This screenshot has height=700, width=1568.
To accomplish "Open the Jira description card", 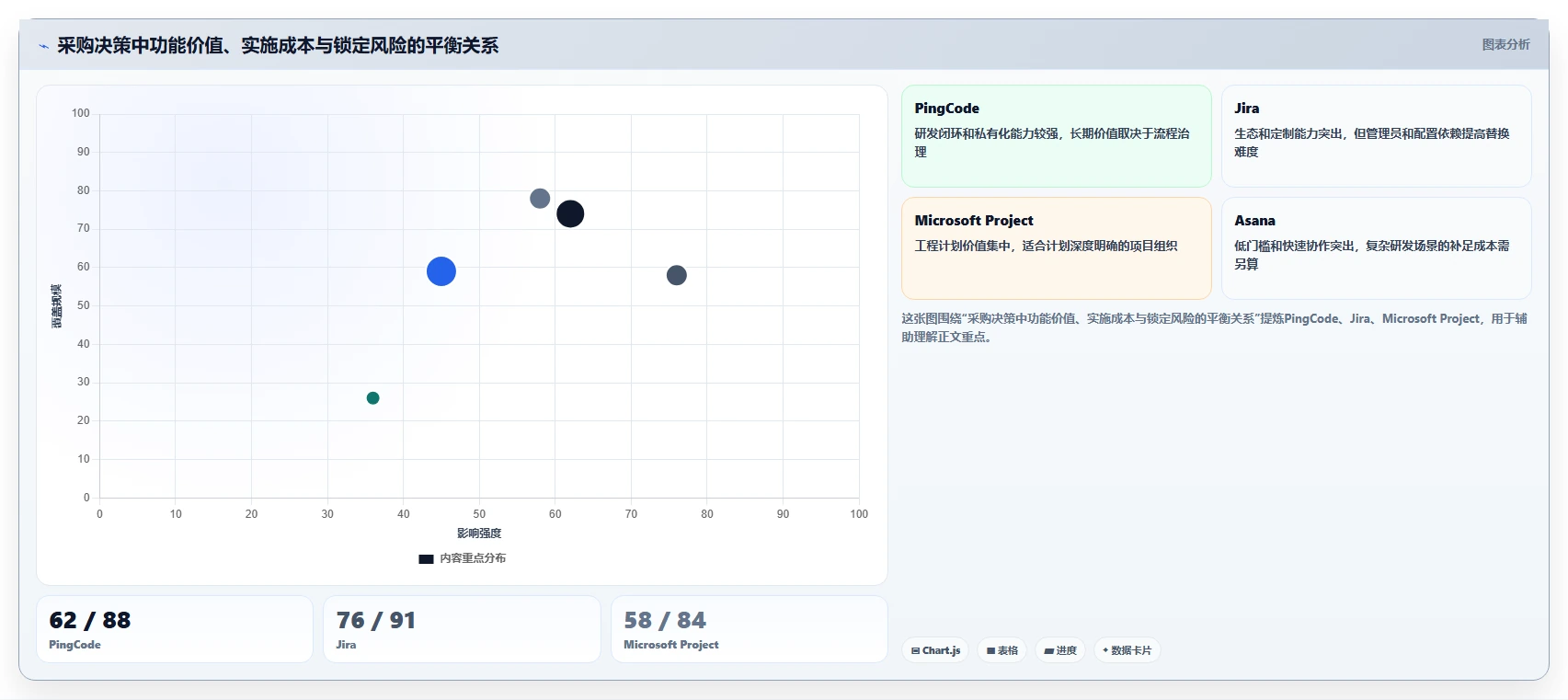I will tap(1376, 136).
